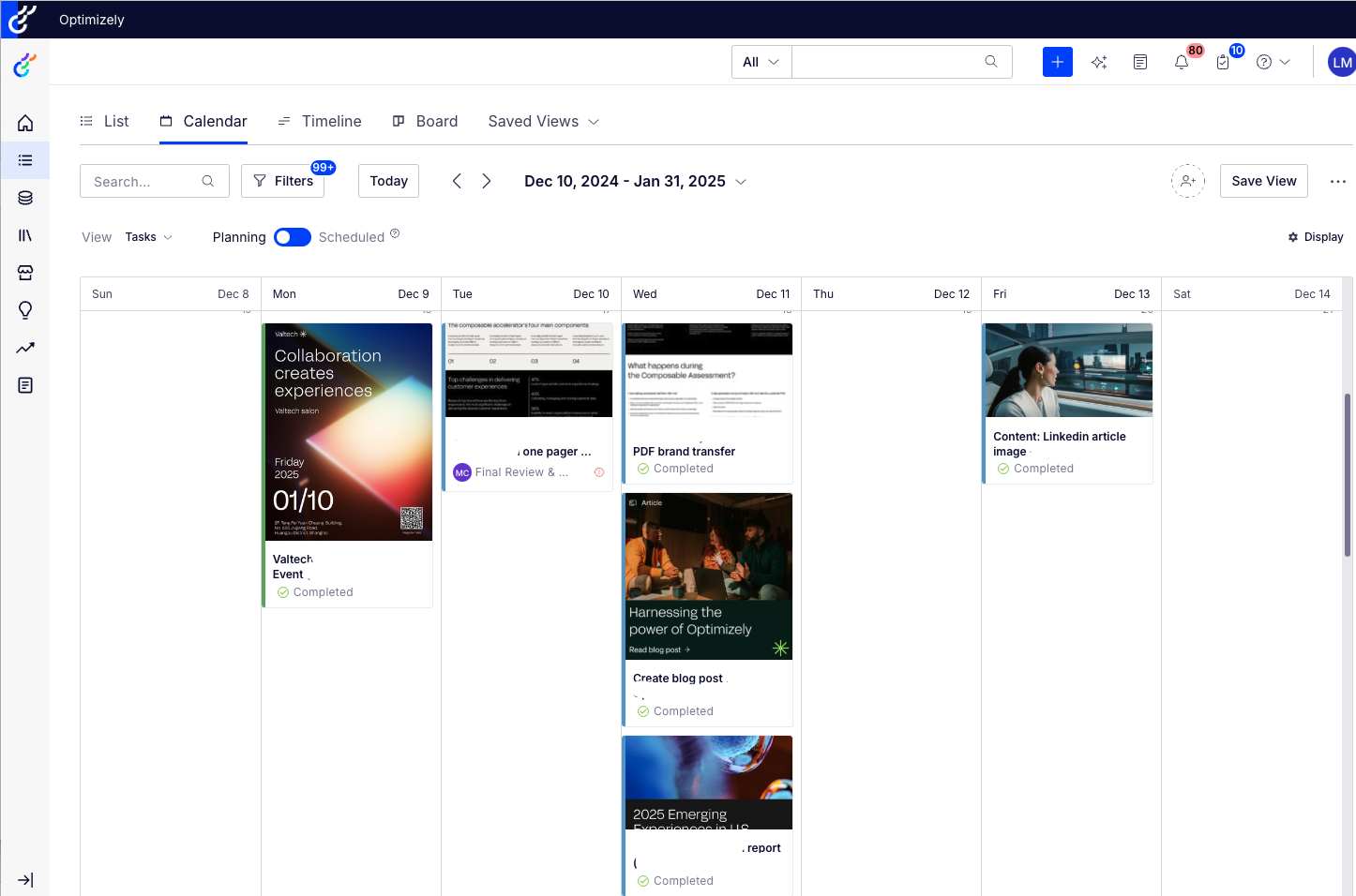Viewport: 1356px width, 896px height.
Task: Open the PDF brand transfer thumbnail
Action: (x=709, y=370)
